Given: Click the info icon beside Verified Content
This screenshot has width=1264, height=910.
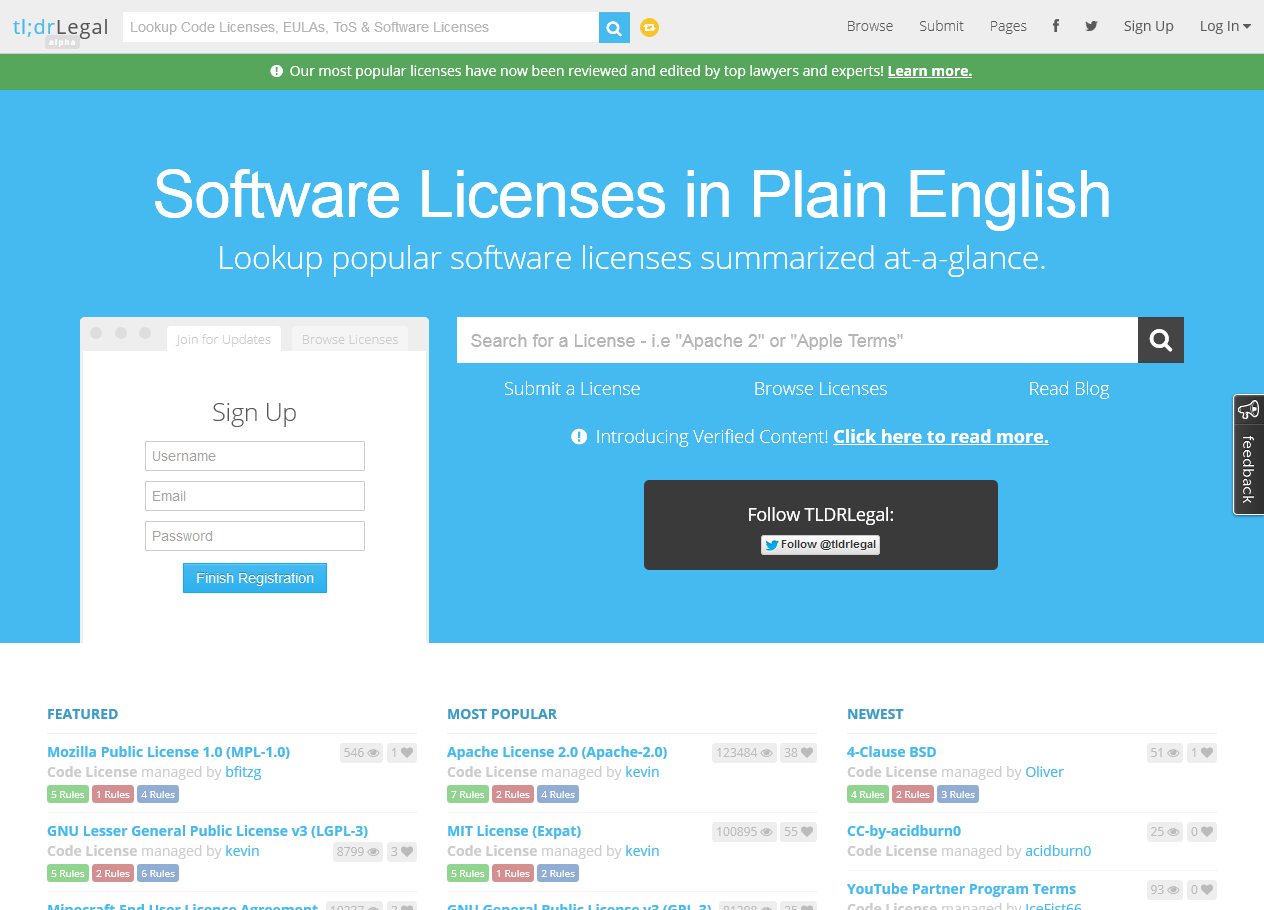Looking at the screenshot, I should (x=578, y=436).
